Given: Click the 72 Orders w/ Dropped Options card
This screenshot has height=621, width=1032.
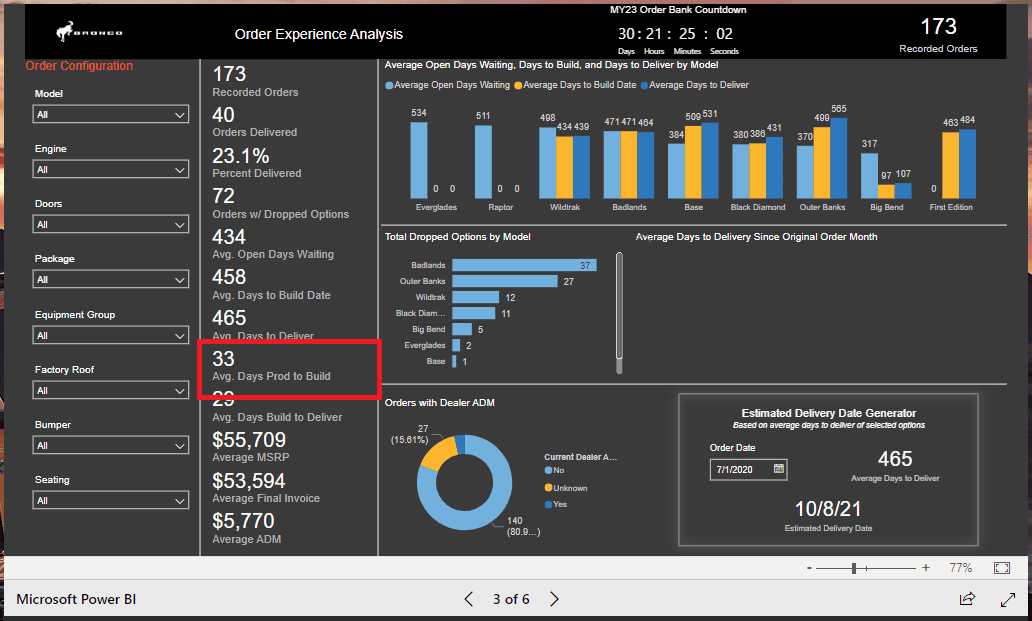Looking at the screenshot, I should tap(280, 203).
